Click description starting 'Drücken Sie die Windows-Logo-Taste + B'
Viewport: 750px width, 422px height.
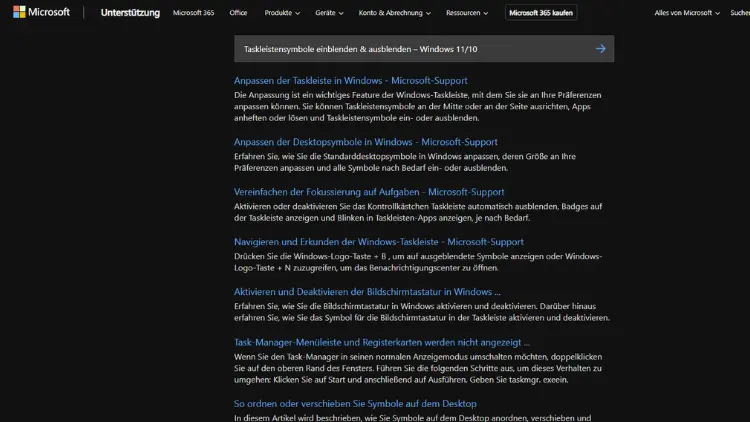418,262
